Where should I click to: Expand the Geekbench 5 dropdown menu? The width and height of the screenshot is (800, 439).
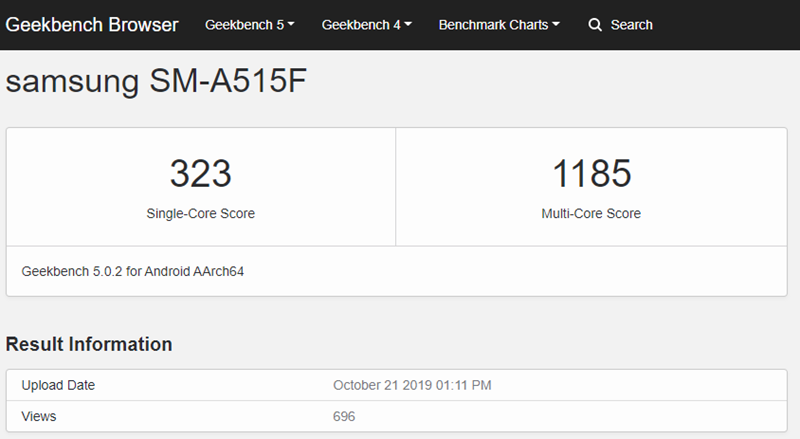pos(249,25)
